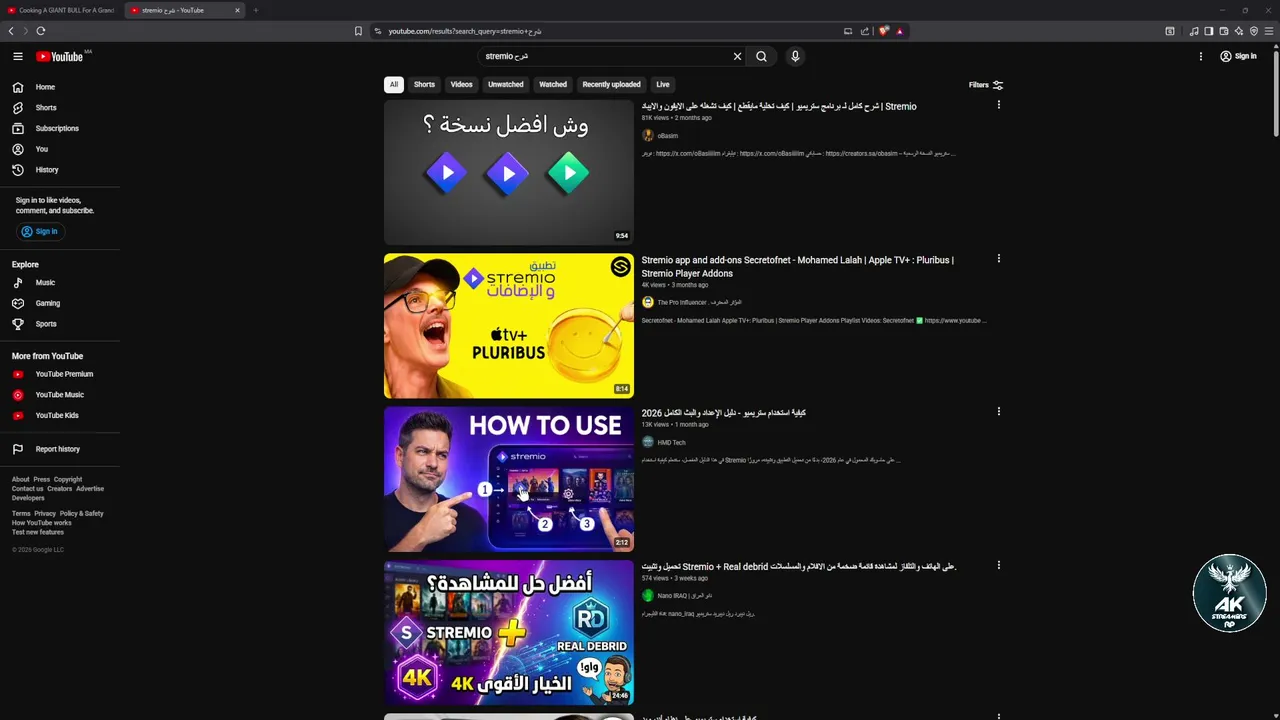Start voice search with the microphone
The image size is (1280, 720).
pyautogui.click(x=795, y=56)
